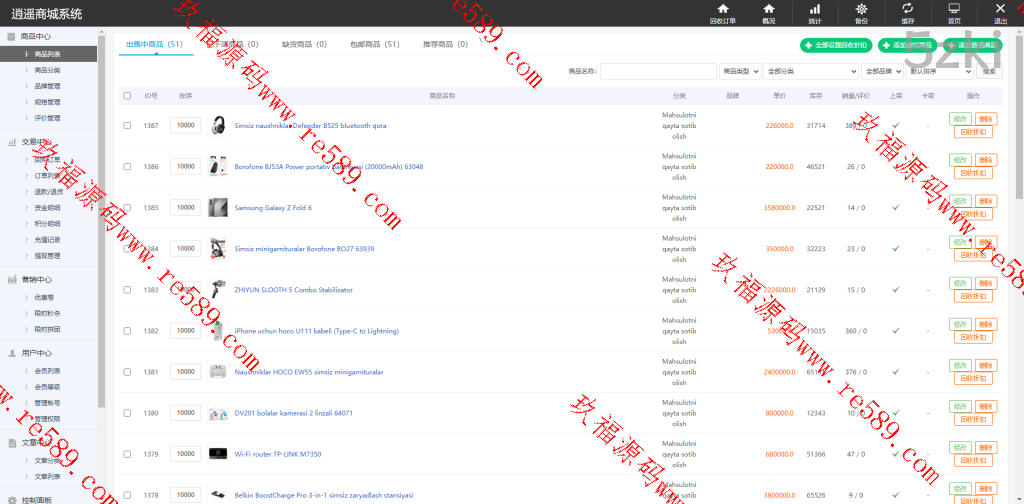The width and height of the screenshot is (1024, 504).
Task: Click the 全部设置回收折扣 green button
Action: 835,46
